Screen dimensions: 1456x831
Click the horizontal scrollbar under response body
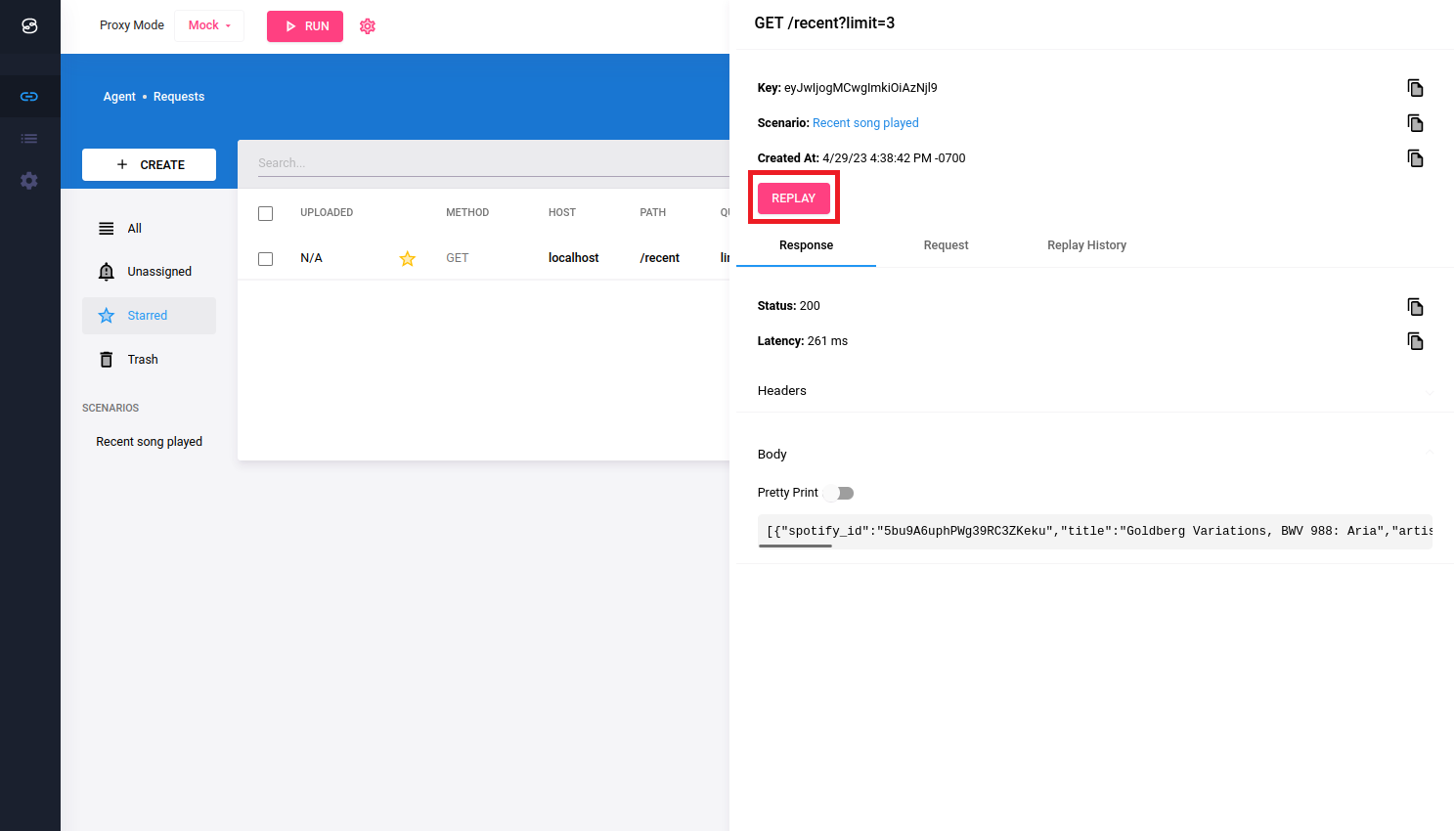795,546
